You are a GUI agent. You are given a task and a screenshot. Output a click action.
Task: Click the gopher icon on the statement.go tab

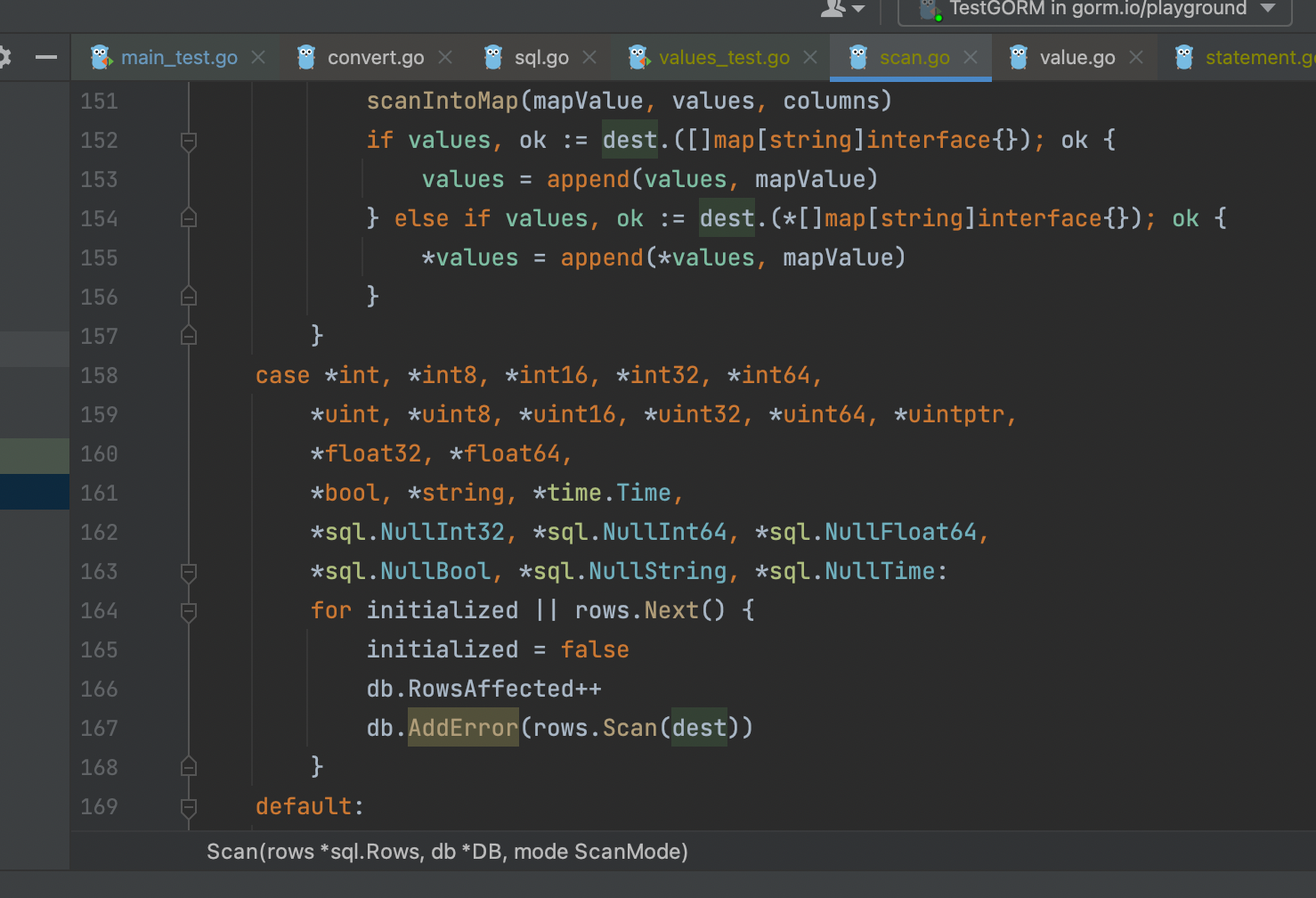tap(1183, 57)
